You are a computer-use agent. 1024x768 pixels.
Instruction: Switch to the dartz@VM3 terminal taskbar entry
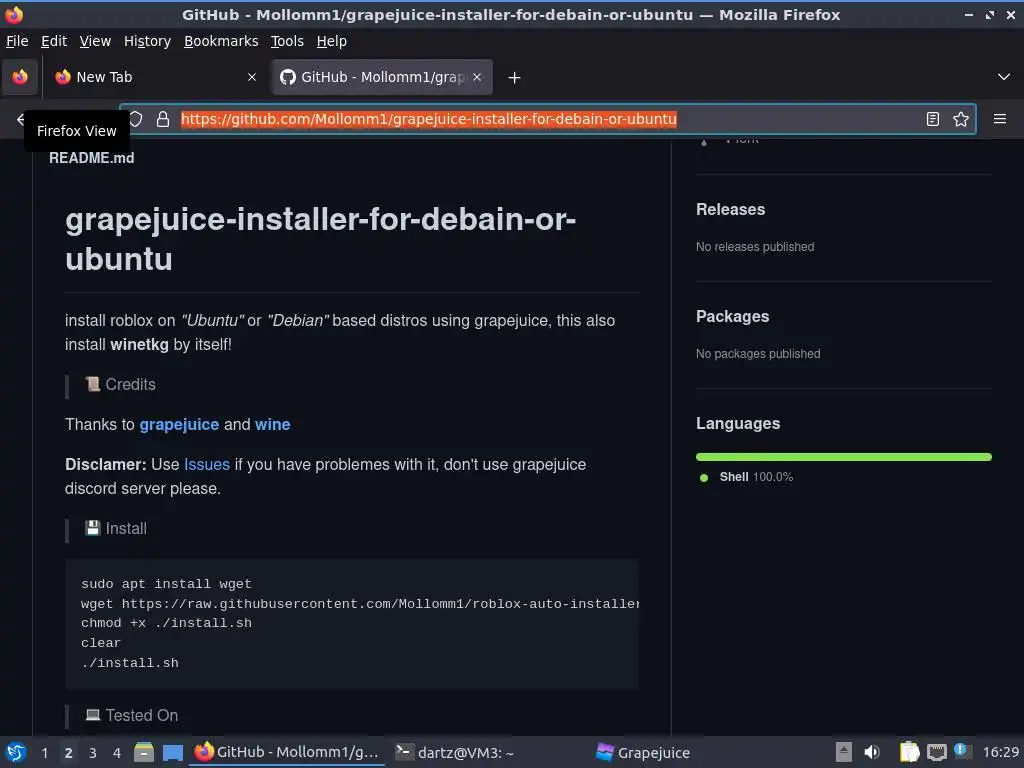(x=455, y=752)
